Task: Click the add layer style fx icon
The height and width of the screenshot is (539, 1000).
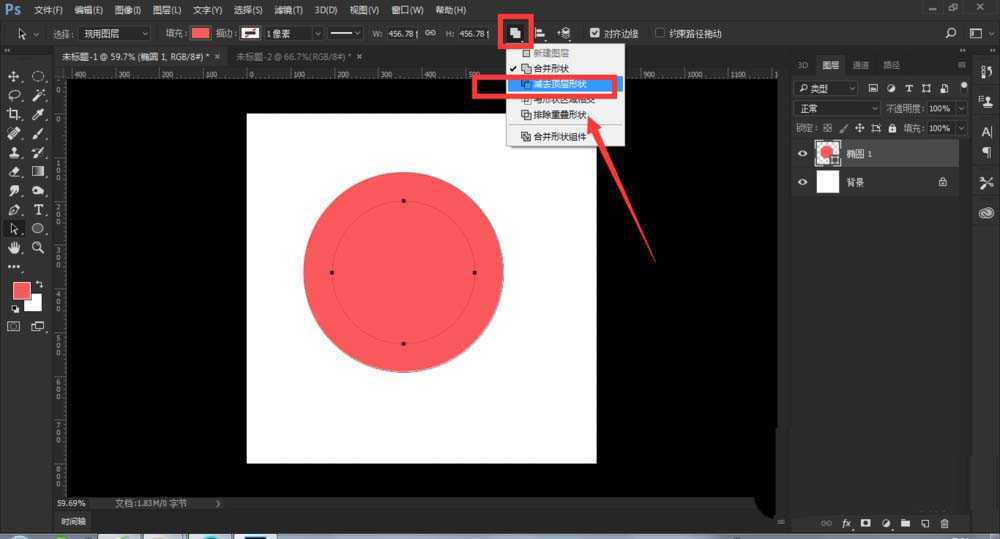Action: 846,523
